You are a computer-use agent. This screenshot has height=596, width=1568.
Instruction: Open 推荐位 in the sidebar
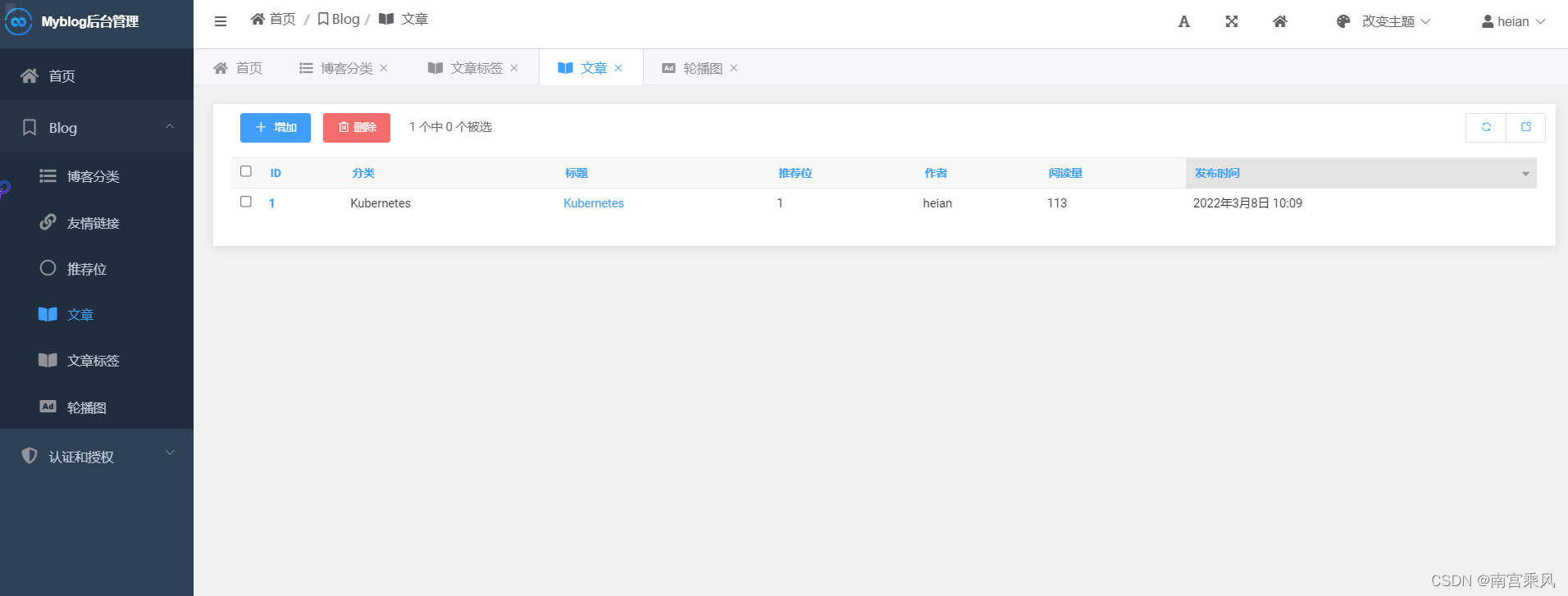(97, 269)
